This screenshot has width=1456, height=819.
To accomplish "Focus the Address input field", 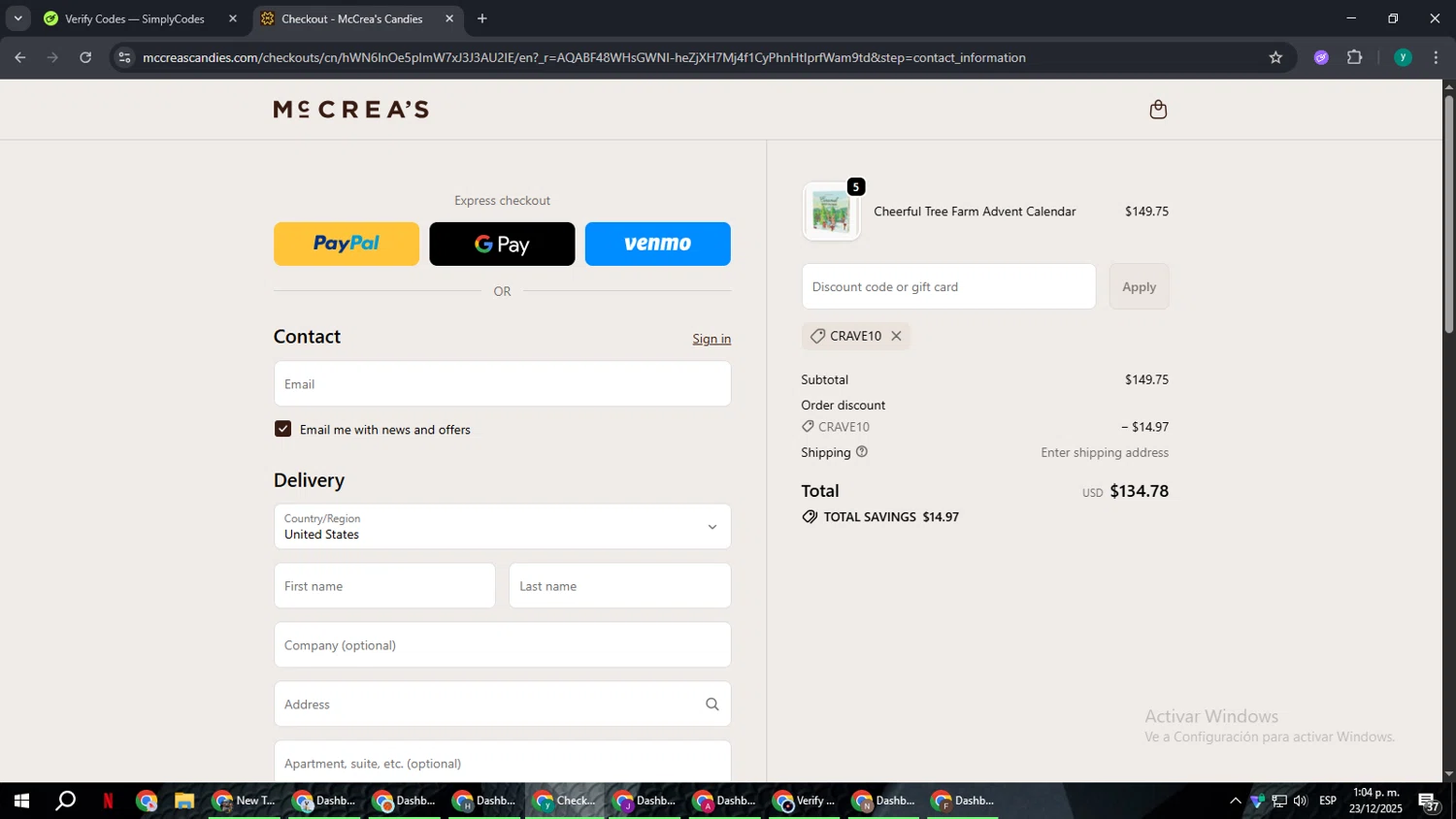I will tap(502, 704).
